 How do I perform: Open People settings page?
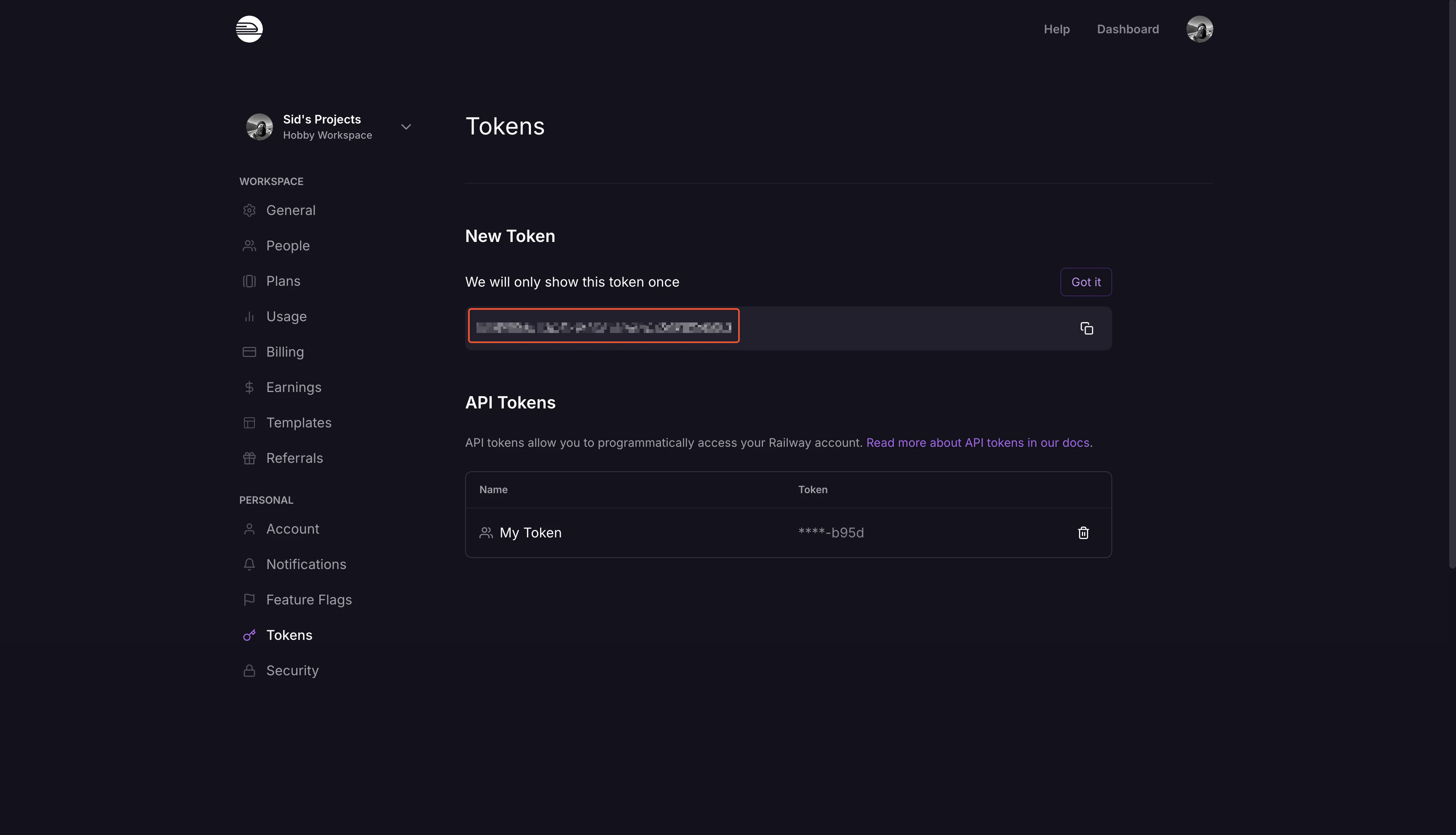tap(288, 245)
